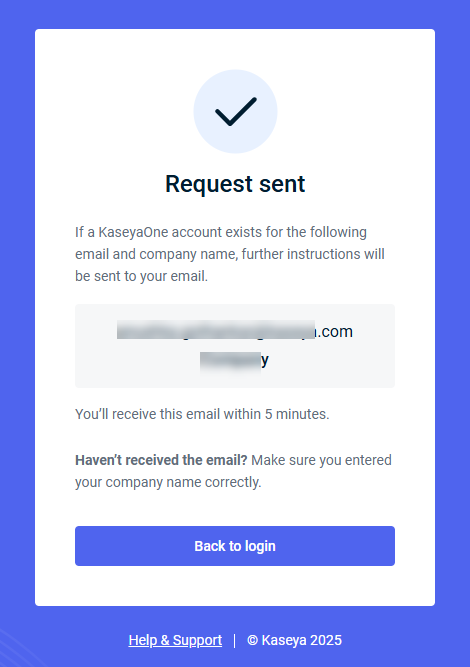Click the checkmark success icon
The image size is (470, 667).
[235, 111]
